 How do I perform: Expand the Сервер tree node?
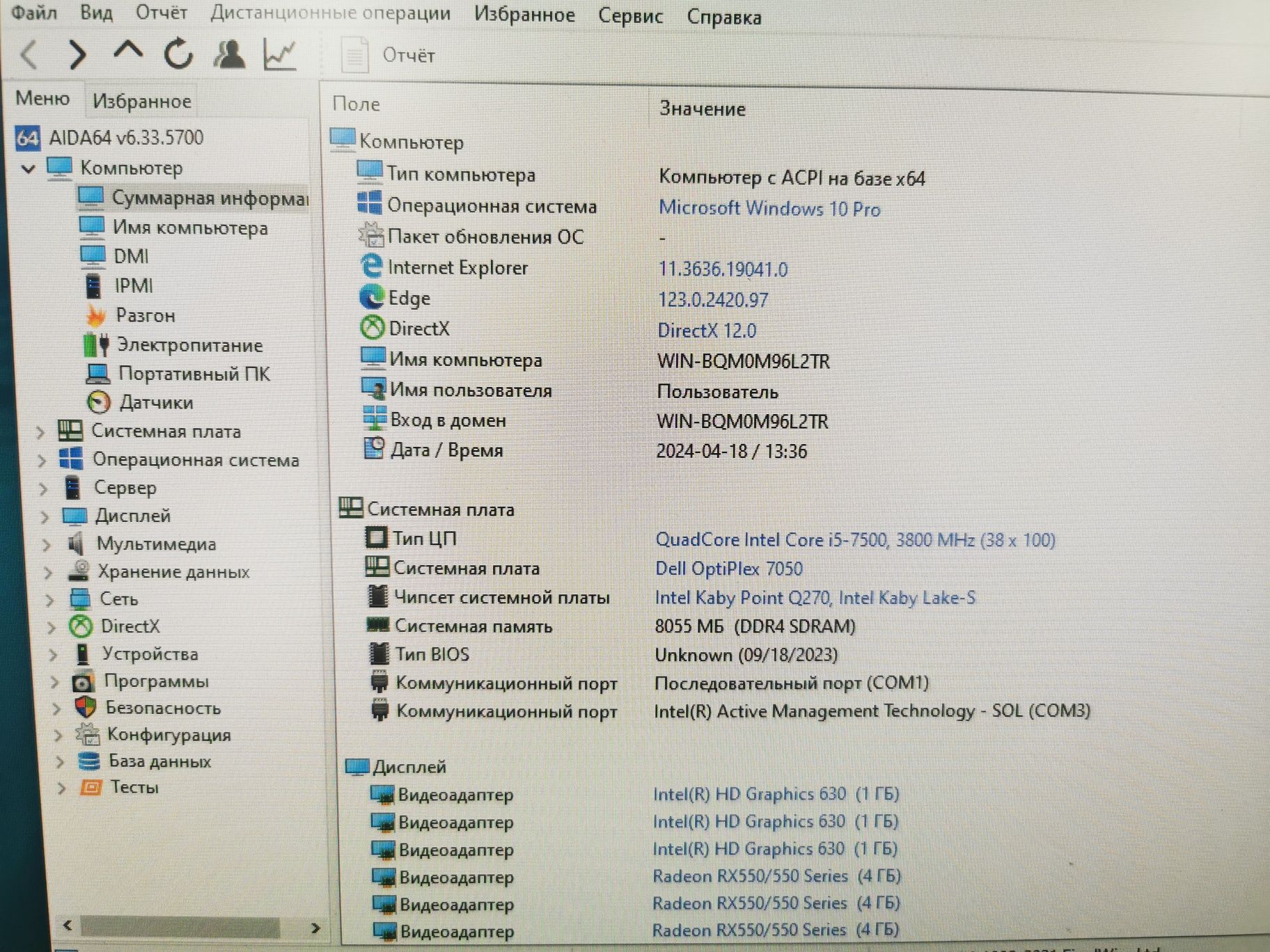pos(43,489)
